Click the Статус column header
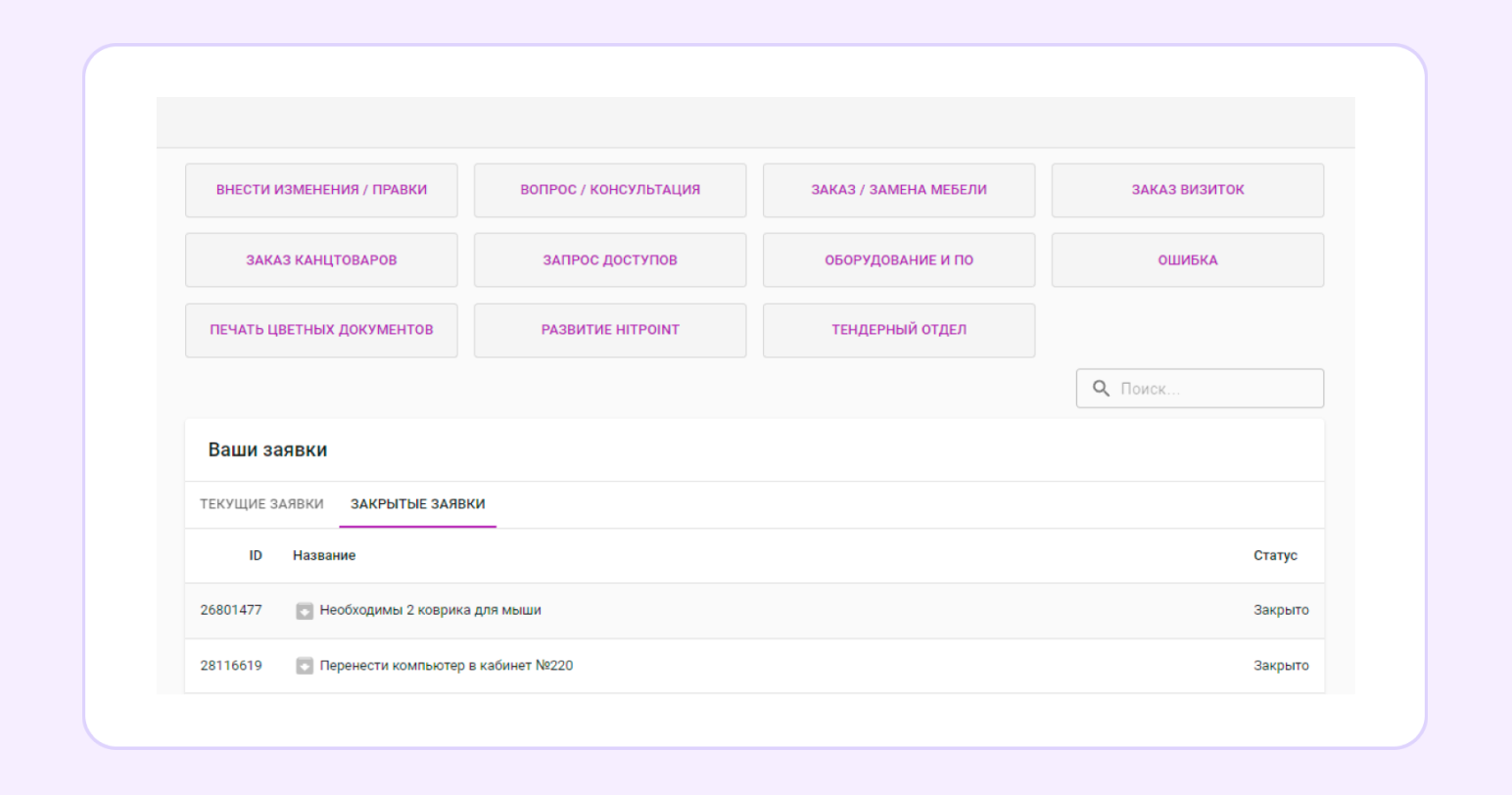This screenshot has width=1512, height=795. point(1274,555)
